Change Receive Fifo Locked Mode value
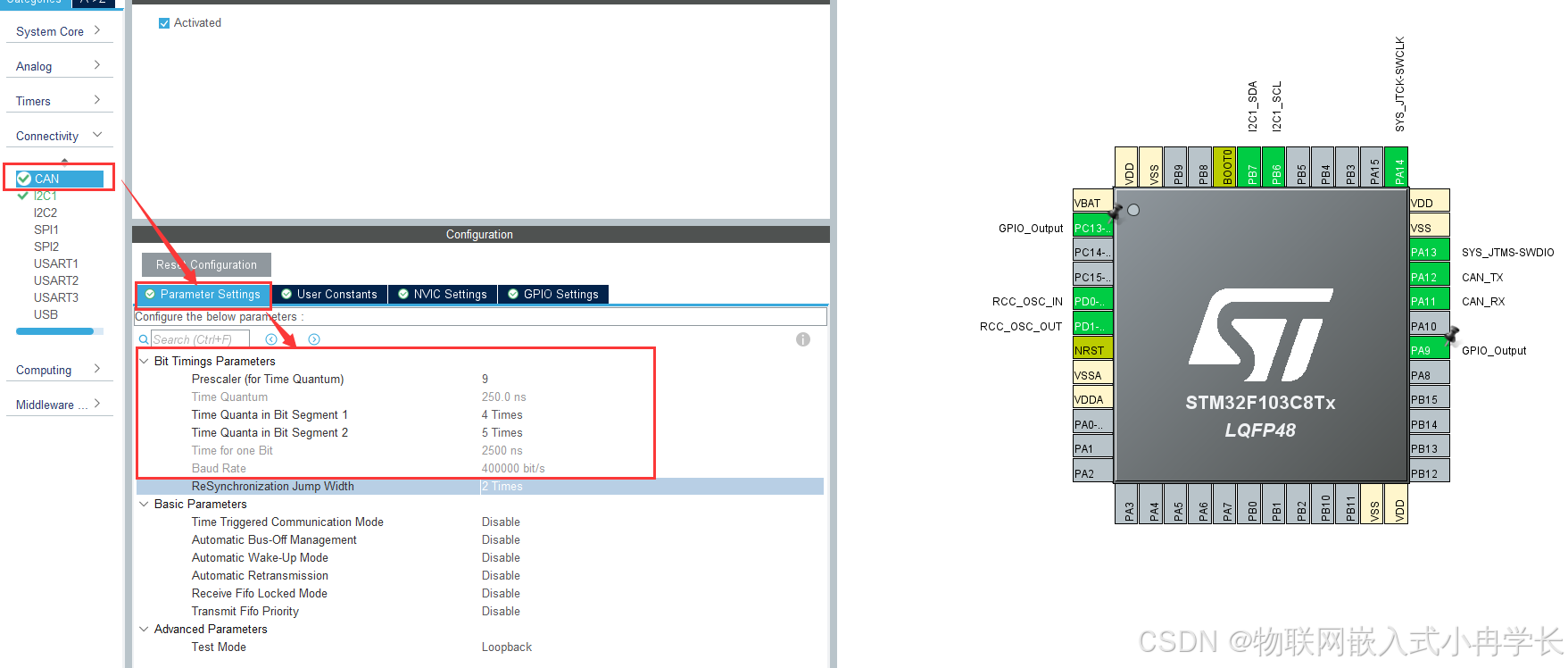Screen dimensions: 1568x668 501,593
